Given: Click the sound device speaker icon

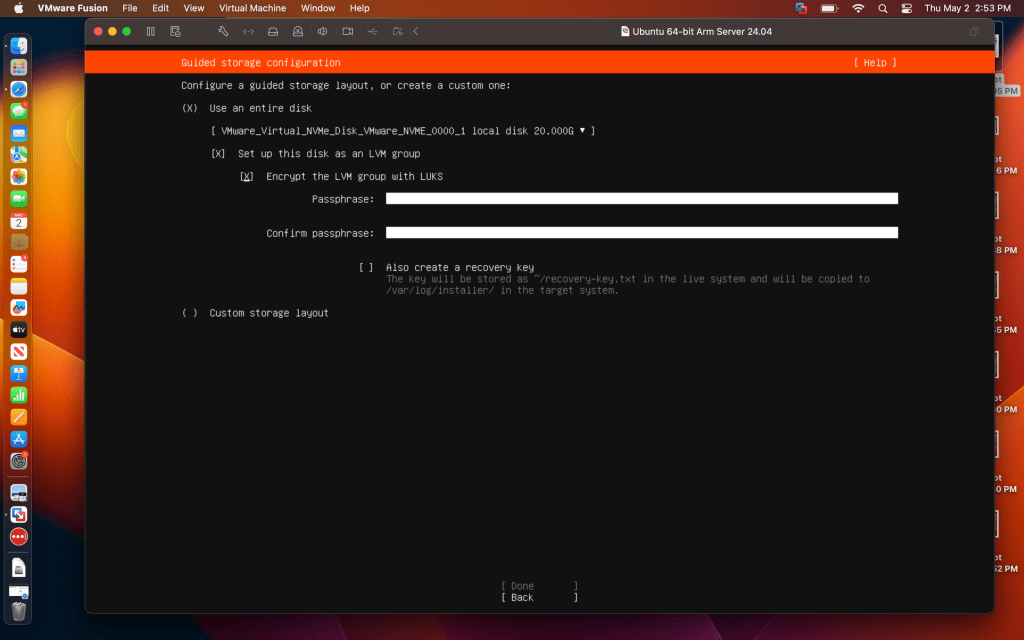Looking at the screenshot, I should click(322, 31).
